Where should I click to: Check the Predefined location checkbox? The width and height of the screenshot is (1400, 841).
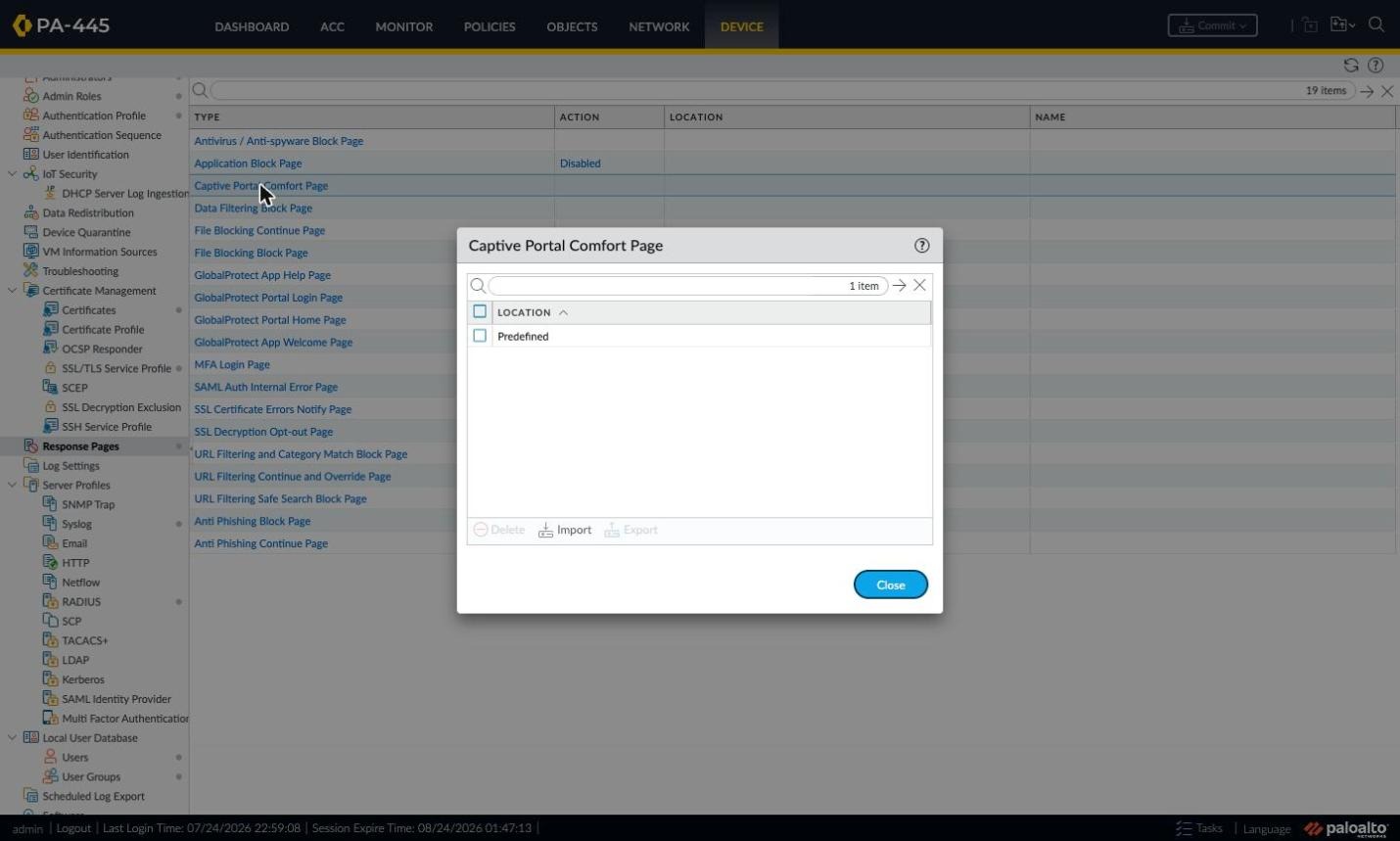(480, 336)
